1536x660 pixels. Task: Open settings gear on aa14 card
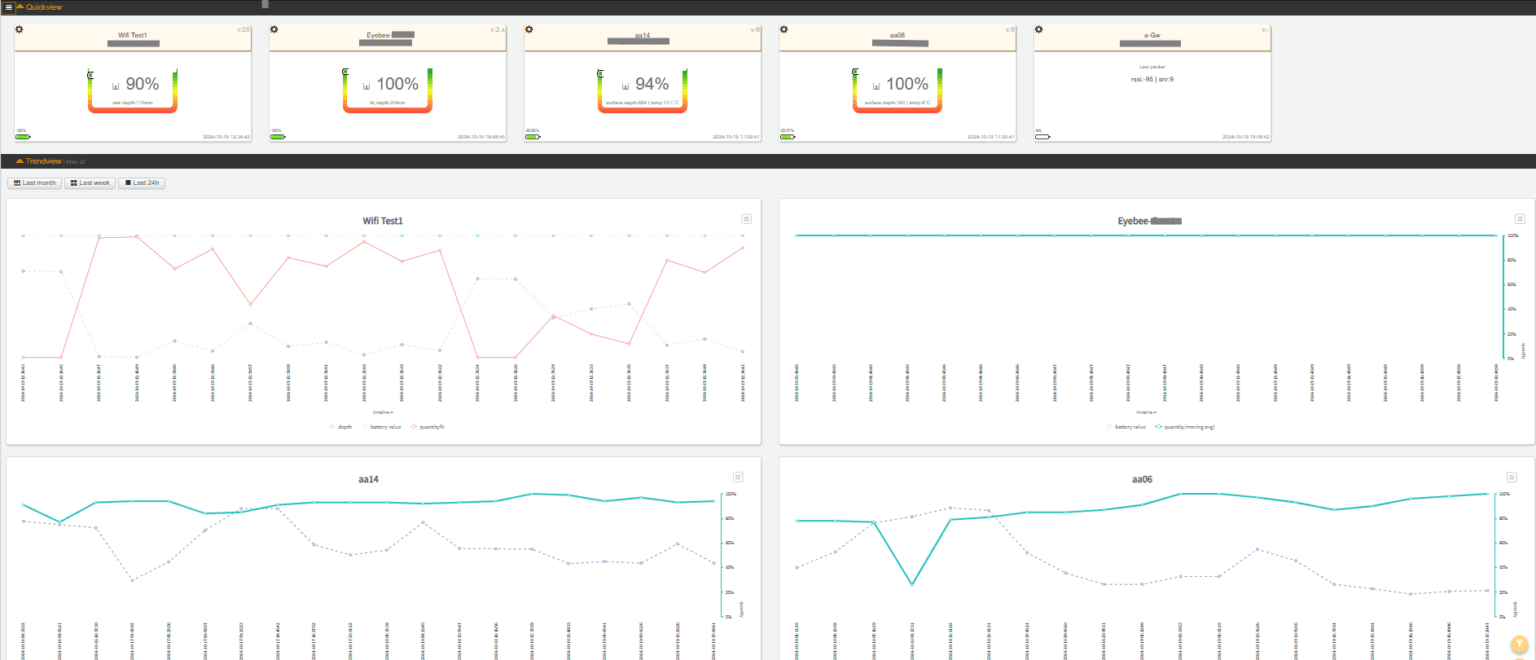tap(529, 29)
